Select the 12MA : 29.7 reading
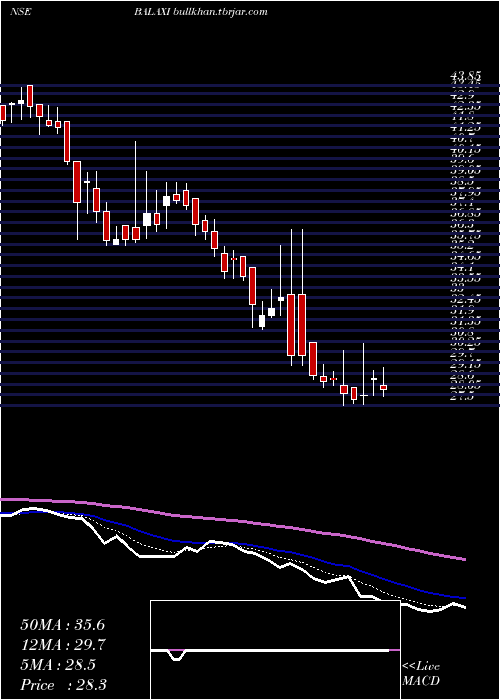 [62, 645]
